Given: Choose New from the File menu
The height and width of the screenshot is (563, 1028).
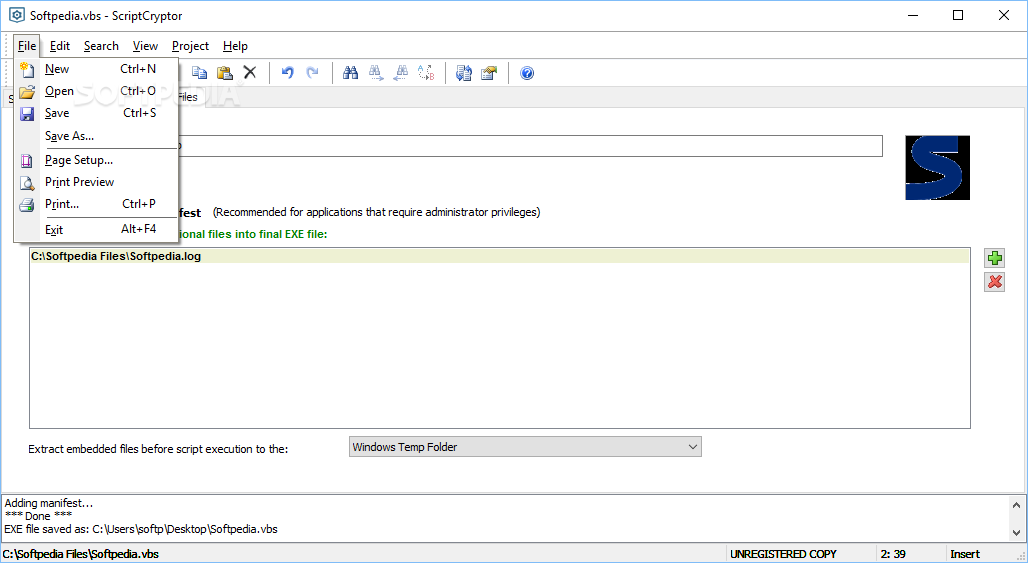Looking at the screenshot, I should coord(96,69).
